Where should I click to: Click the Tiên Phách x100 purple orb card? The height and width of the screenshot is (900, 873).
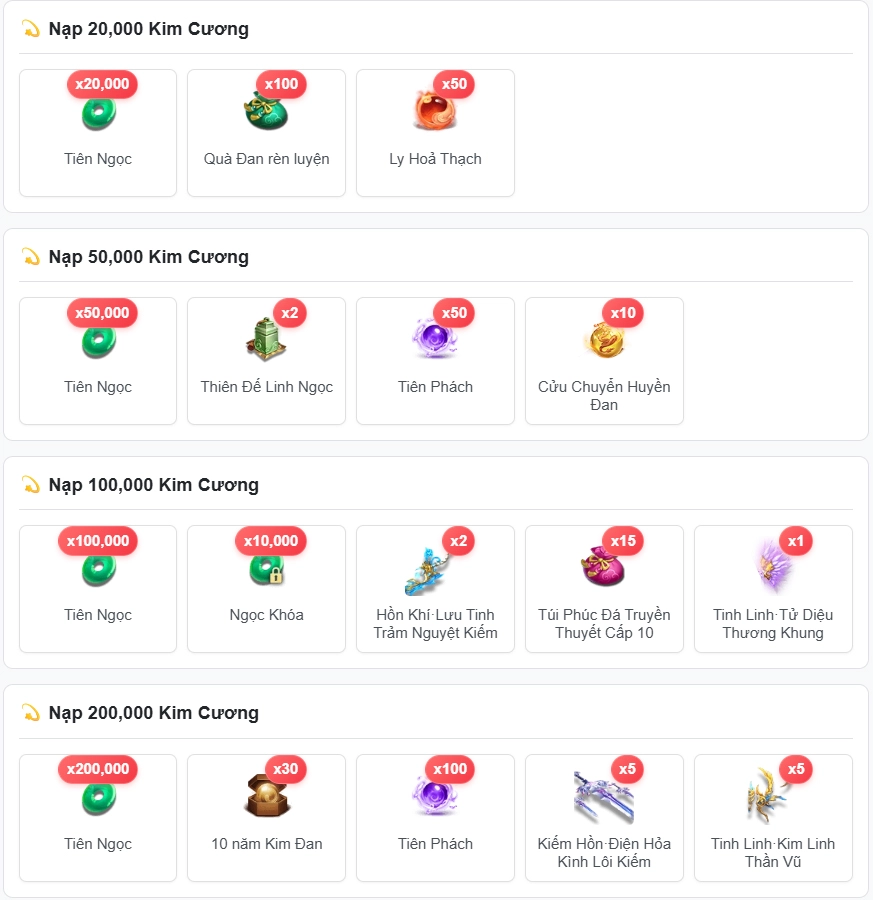tap(435, 818)
